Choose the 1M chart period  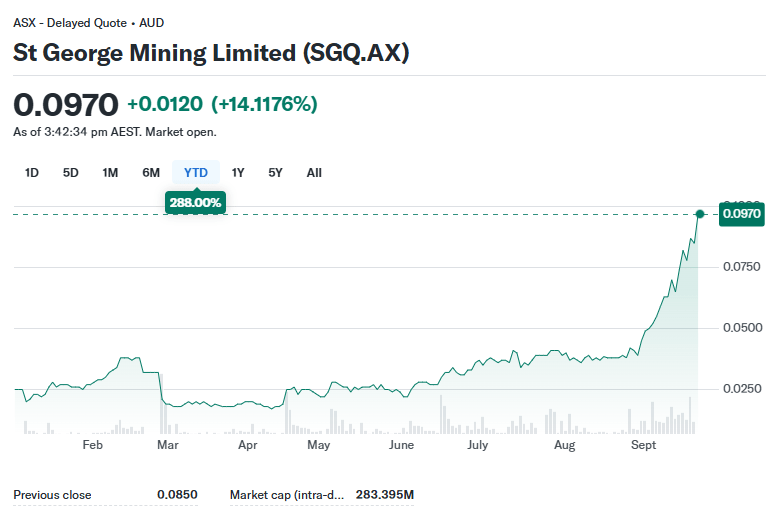click(110, 173)
